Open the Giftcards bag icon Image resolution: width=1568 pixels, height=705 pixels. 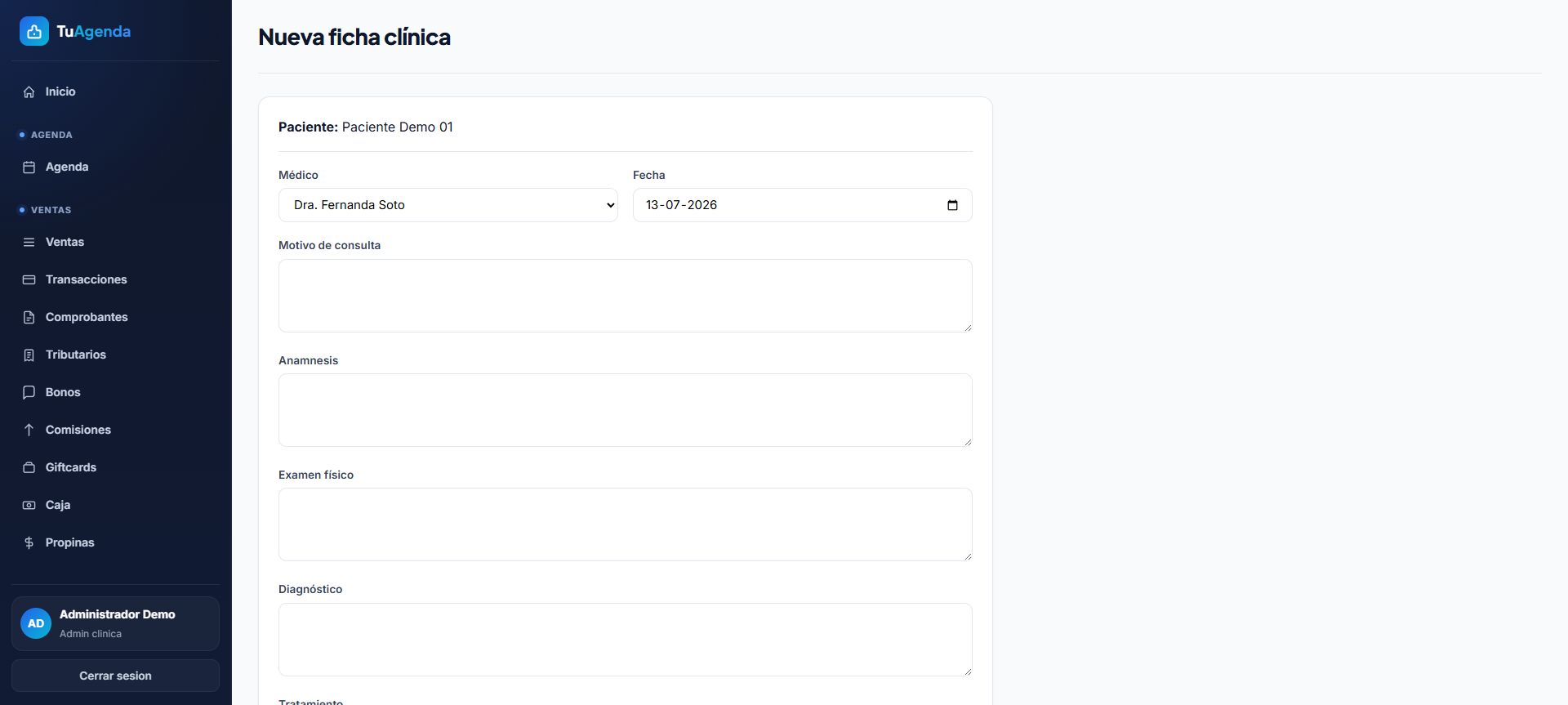pyautogui.click(x=29, y=467)
